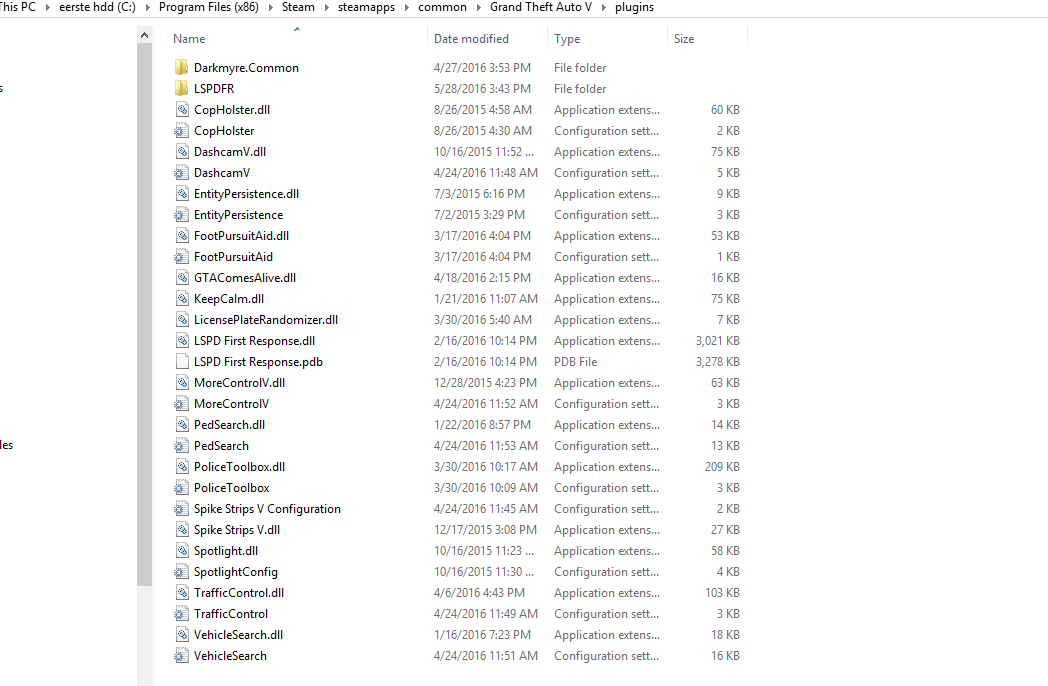Click the TrafficControl.dll file icon
This screenshot has height=686, width=1048.
click(x=181, y=592)
